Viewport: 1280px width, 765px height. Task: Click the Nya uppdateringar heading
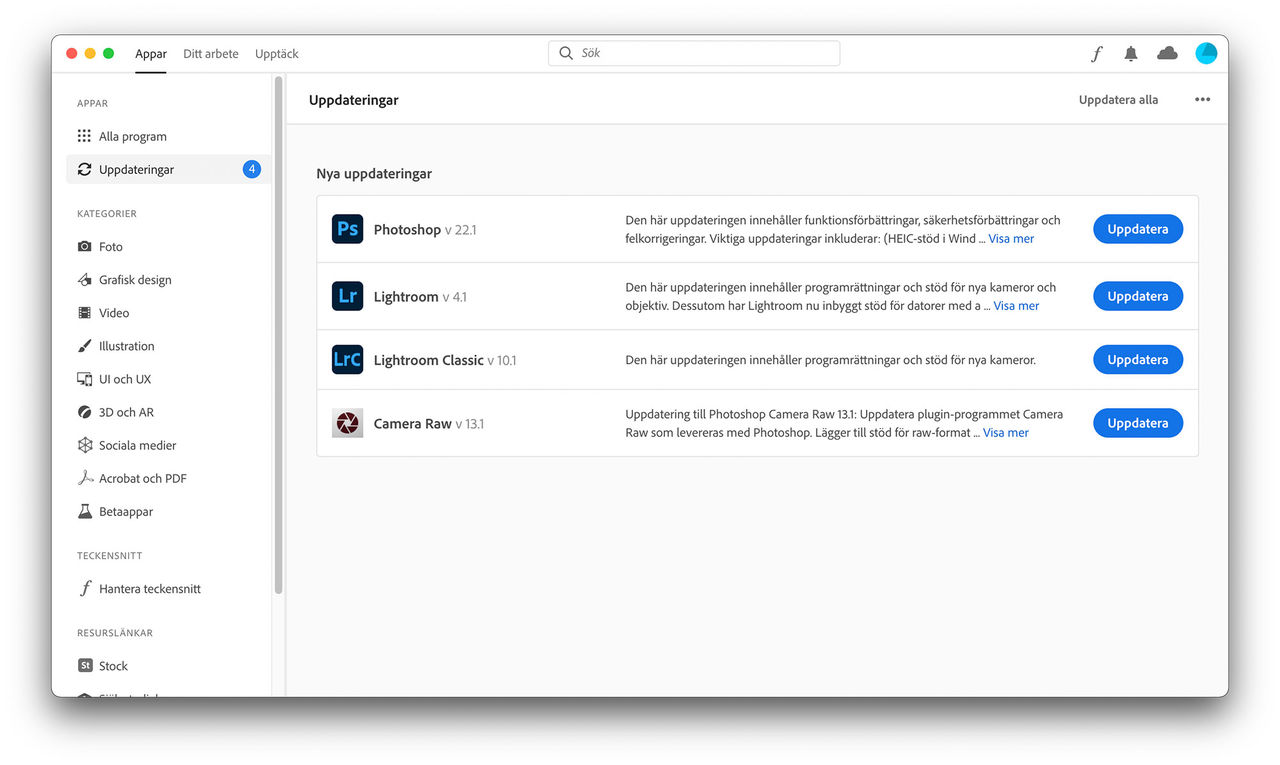(374, 174)
